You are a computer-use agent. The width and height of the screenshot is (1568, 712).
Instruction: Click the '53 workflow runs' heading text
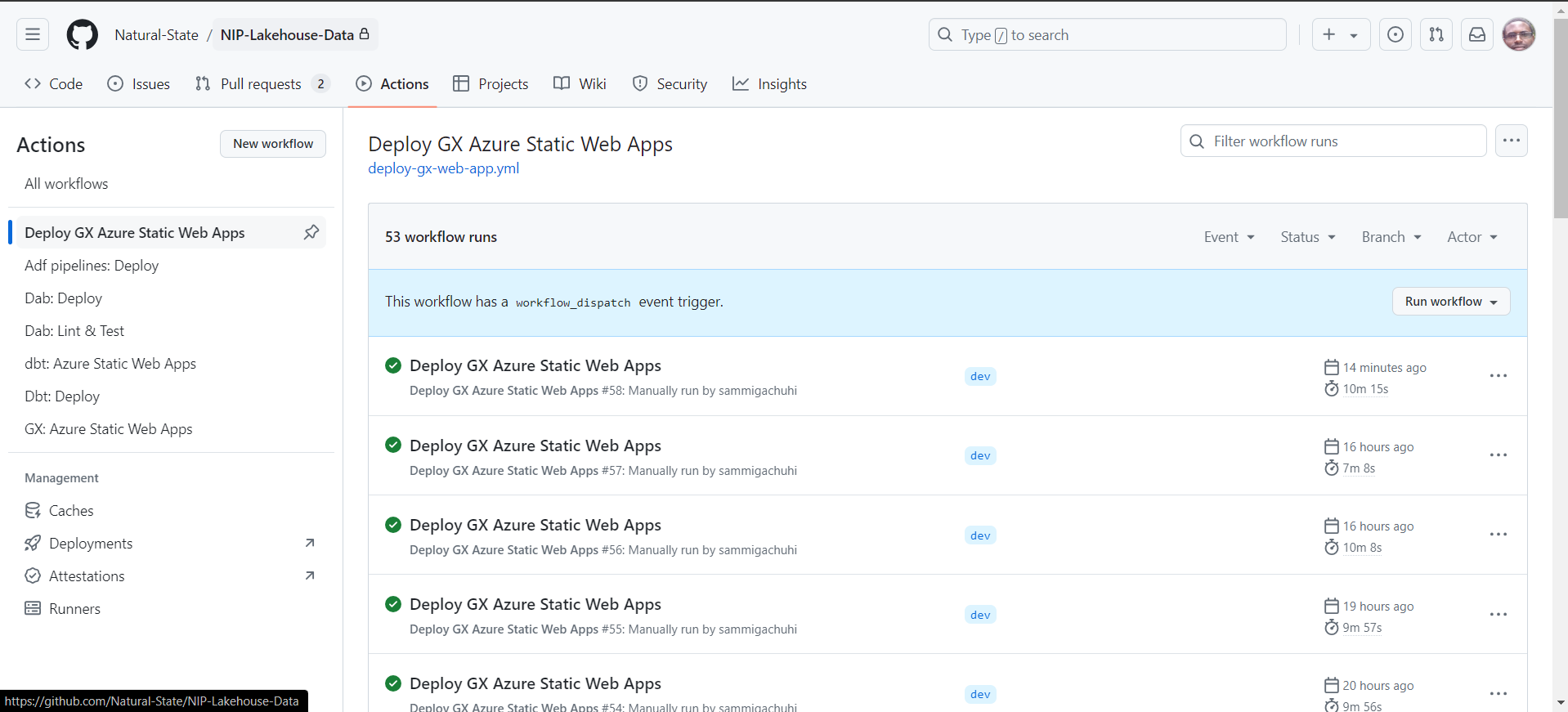441,237
